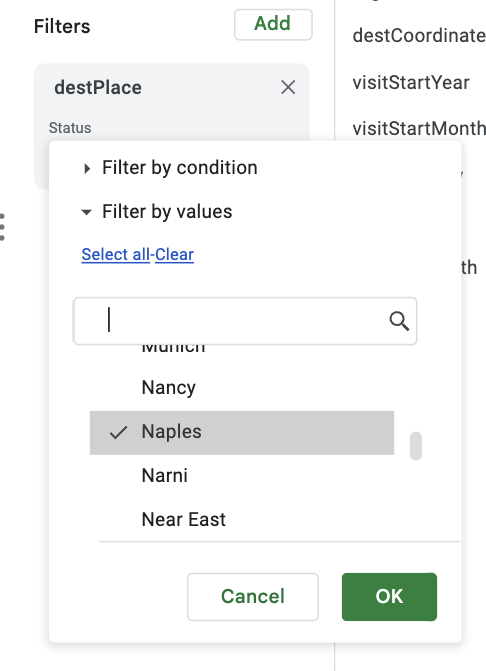486x671 pixels.
Task: Open the three-dot menu at left edge
Action: click(x=3, y=227)
